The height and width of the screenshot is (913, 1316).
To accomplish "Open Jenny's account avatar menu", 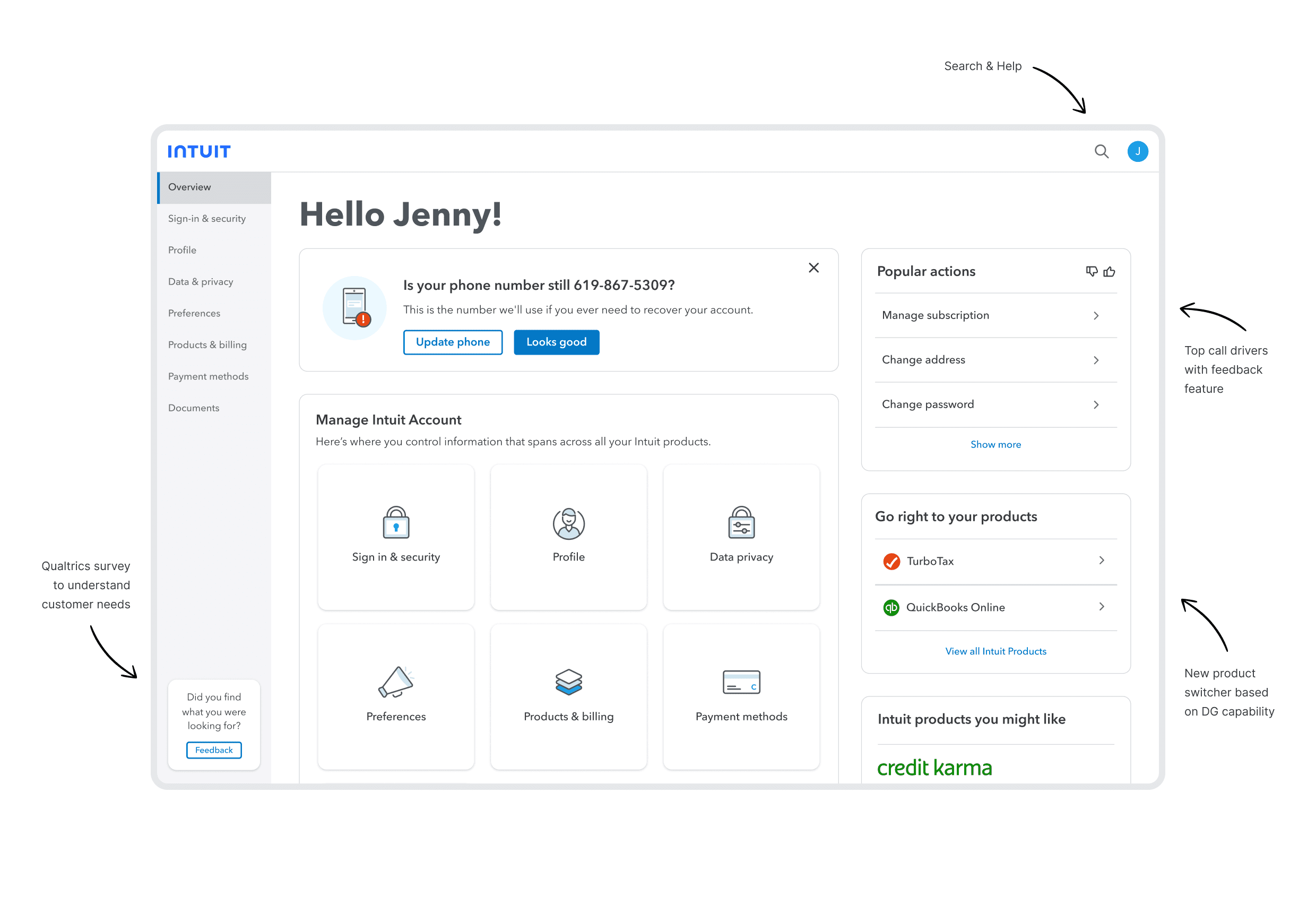I will [x=1138, y=151].
